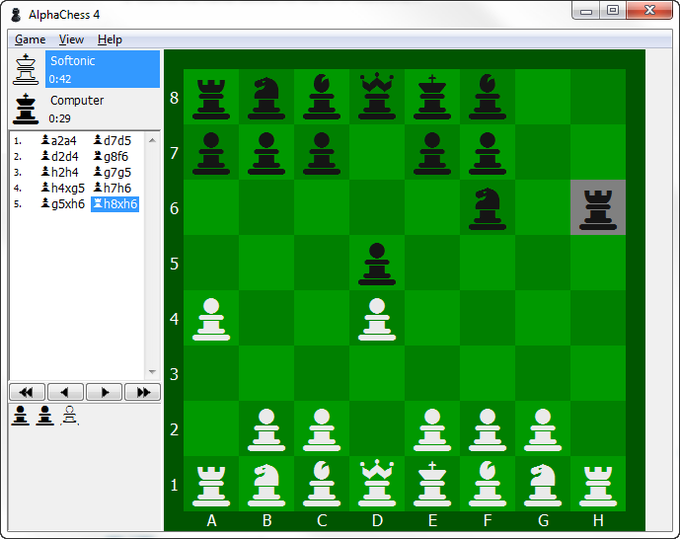
Task: Select the black knight on f6
Action: click(x=487, y=208)
